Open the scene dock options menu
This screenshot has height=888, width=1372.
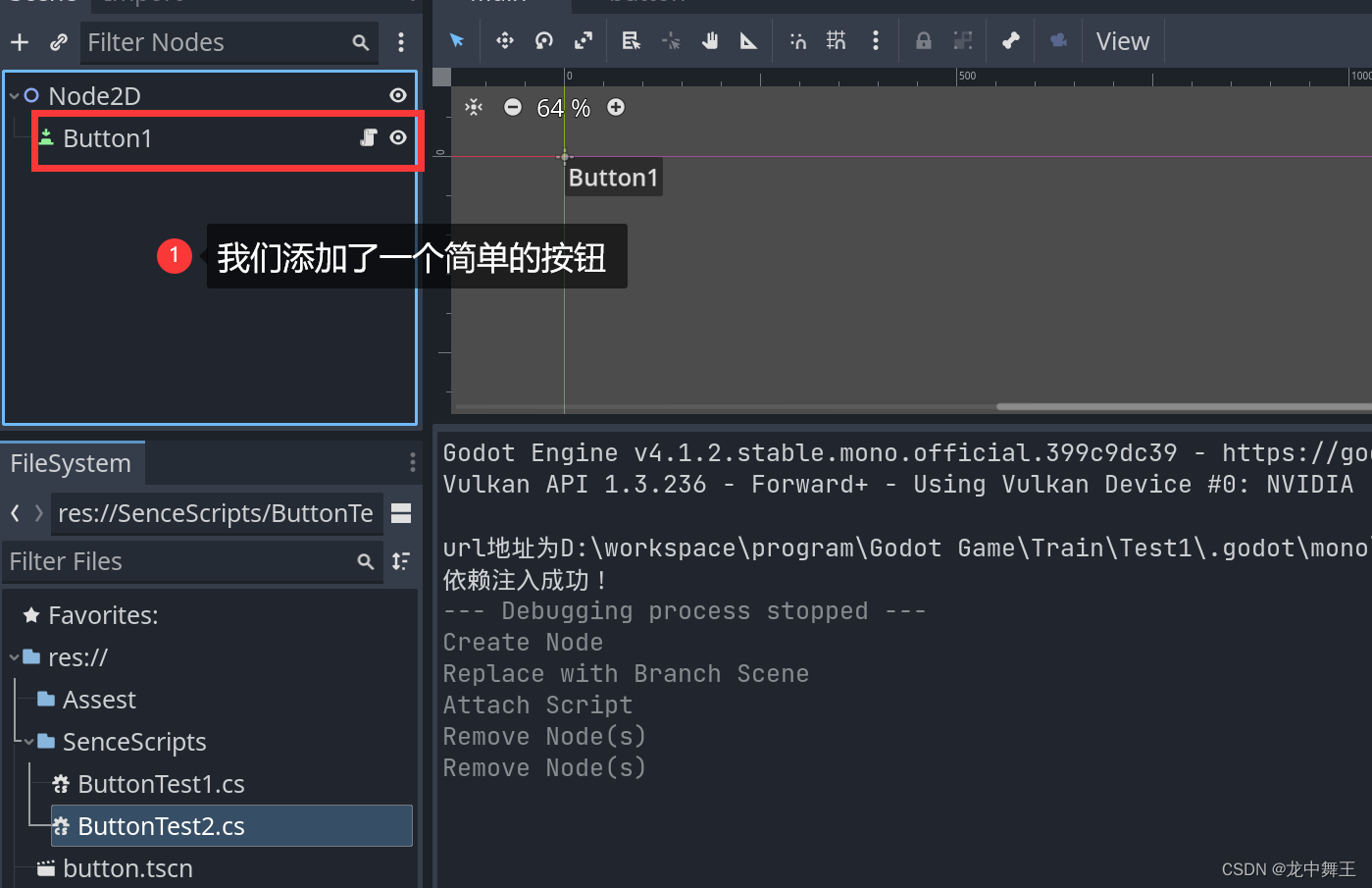[x=401, y=42]
